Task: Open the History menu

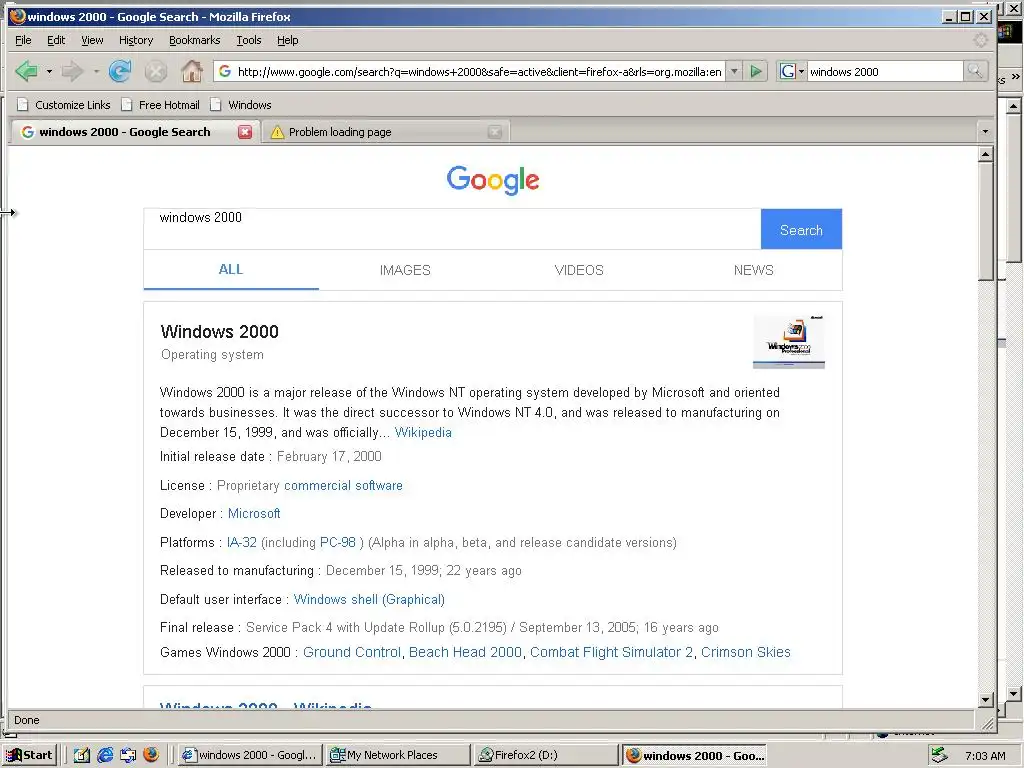Action: 136,40
